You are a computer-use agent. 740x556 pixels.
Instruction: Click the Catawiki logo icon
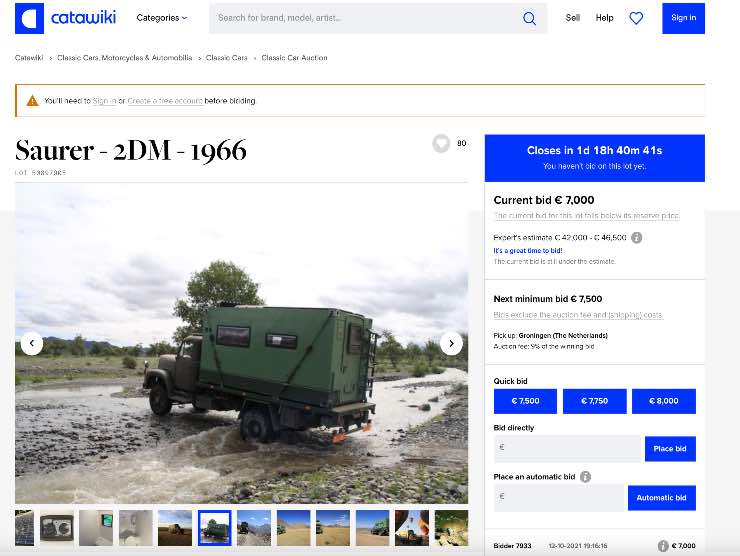click(29, 18)
